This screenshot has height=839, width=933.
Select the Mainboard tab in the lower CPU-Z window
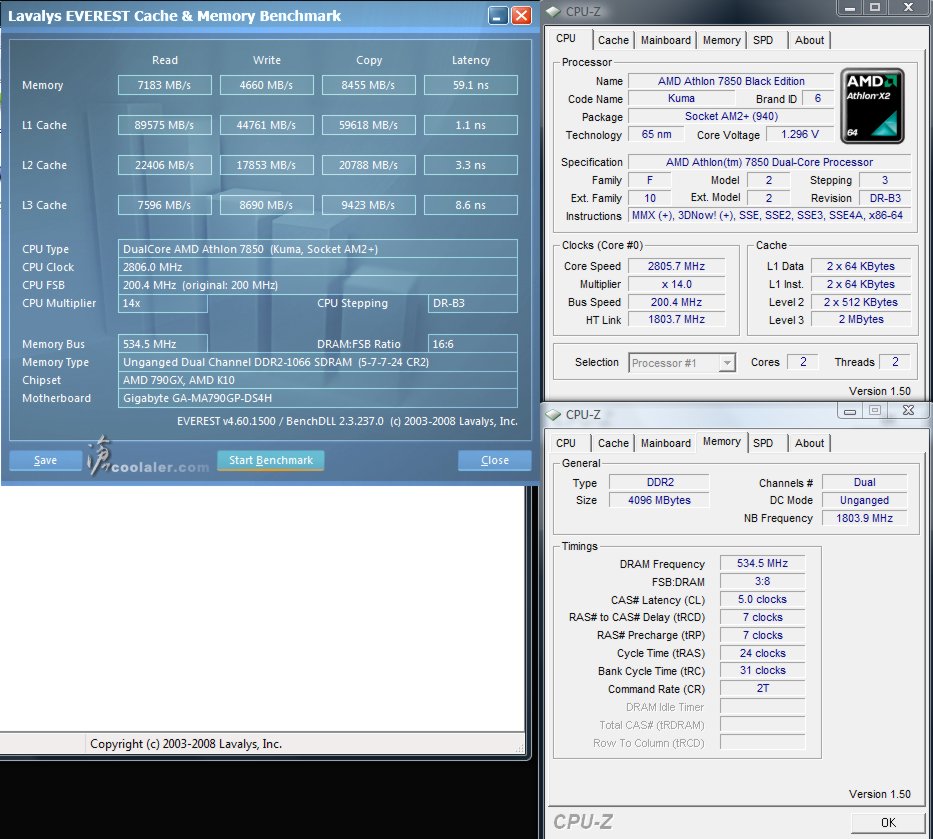pos(665,443)
